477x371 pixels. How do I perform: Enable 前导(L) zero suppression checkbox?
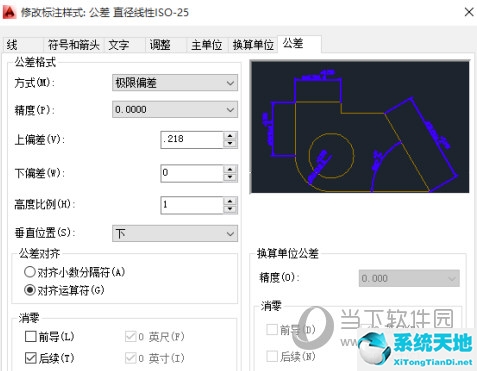click(x=31, y=336)
